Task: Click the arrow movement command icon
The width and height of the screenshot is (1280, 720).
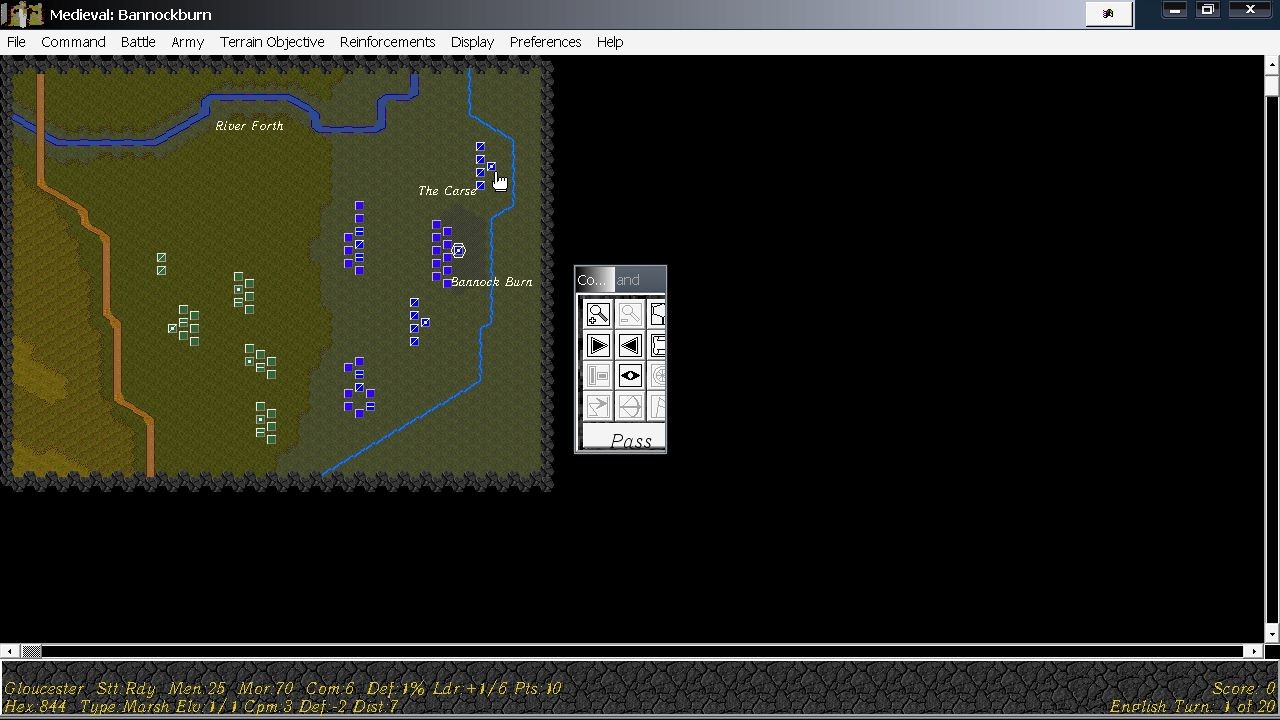Action: tap(598, 406)
